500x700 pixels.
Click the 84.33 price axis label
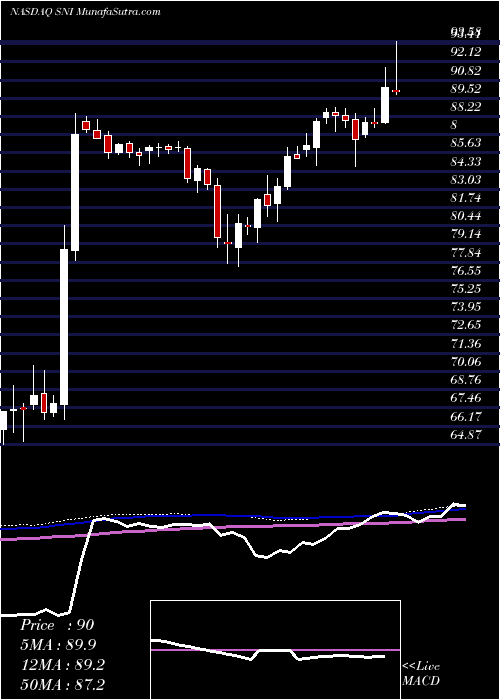pos(466,161)
